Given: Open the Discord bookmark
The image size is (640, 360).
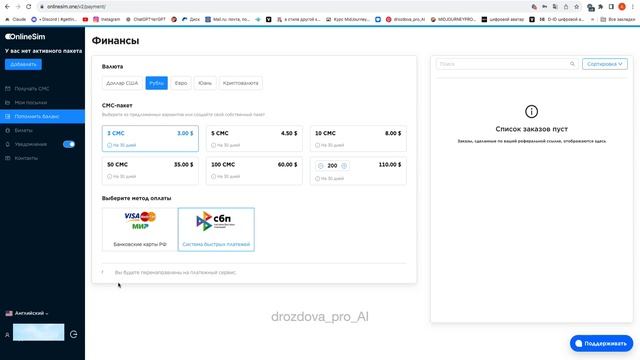Looking at the screenshot, I should pos(54,19).
